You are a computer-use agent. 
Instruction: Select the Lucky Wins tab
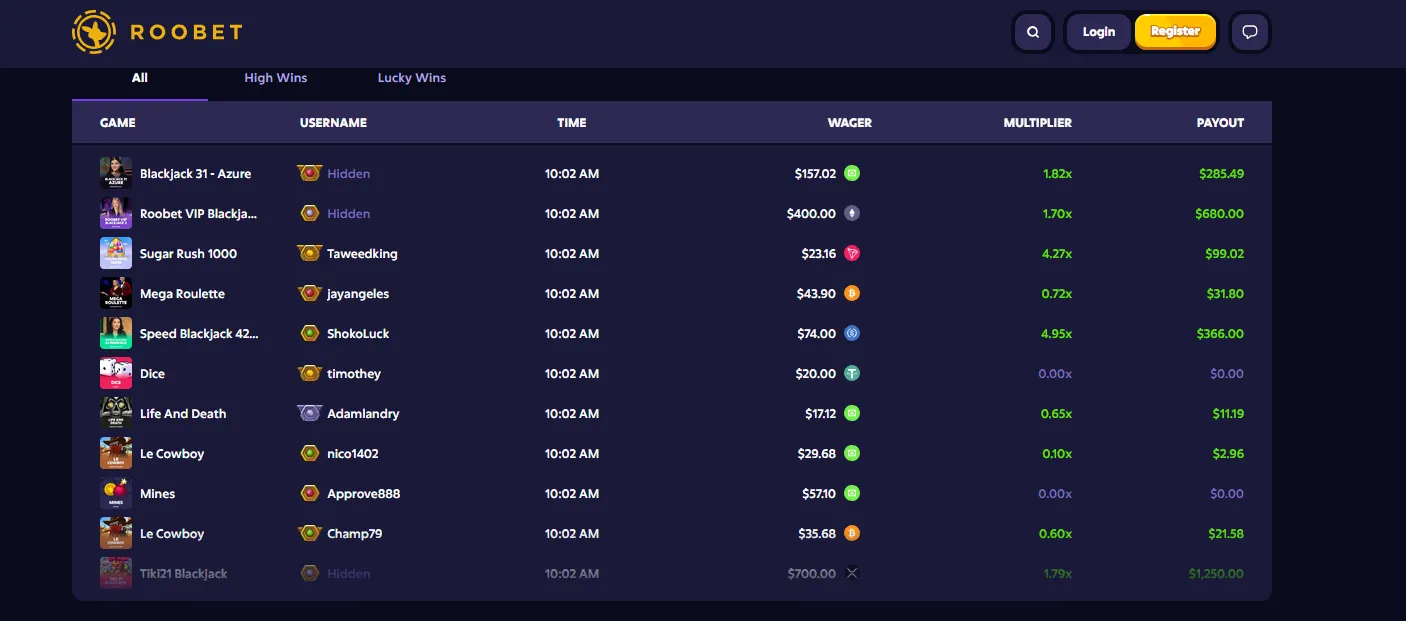coord(412,78)
